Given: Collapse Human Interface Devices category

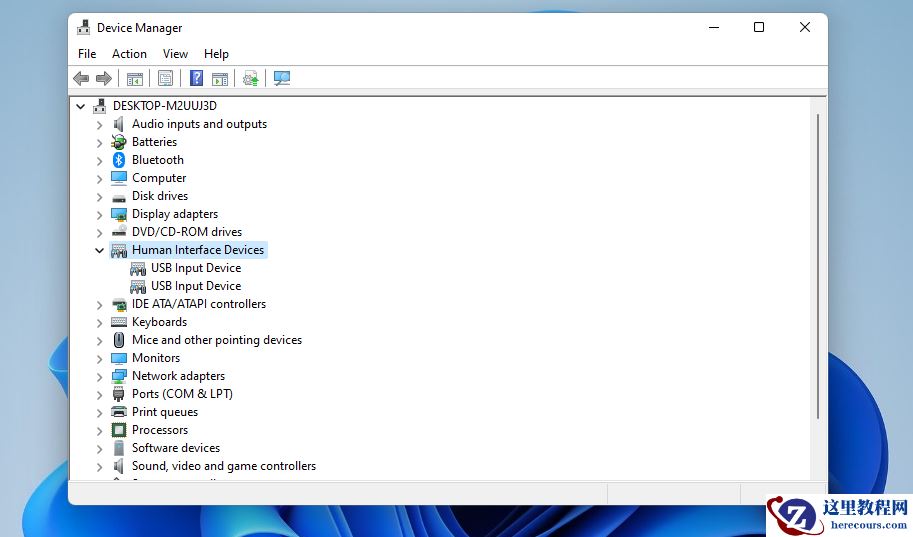Looking at the screenshot, I should 100,250.
